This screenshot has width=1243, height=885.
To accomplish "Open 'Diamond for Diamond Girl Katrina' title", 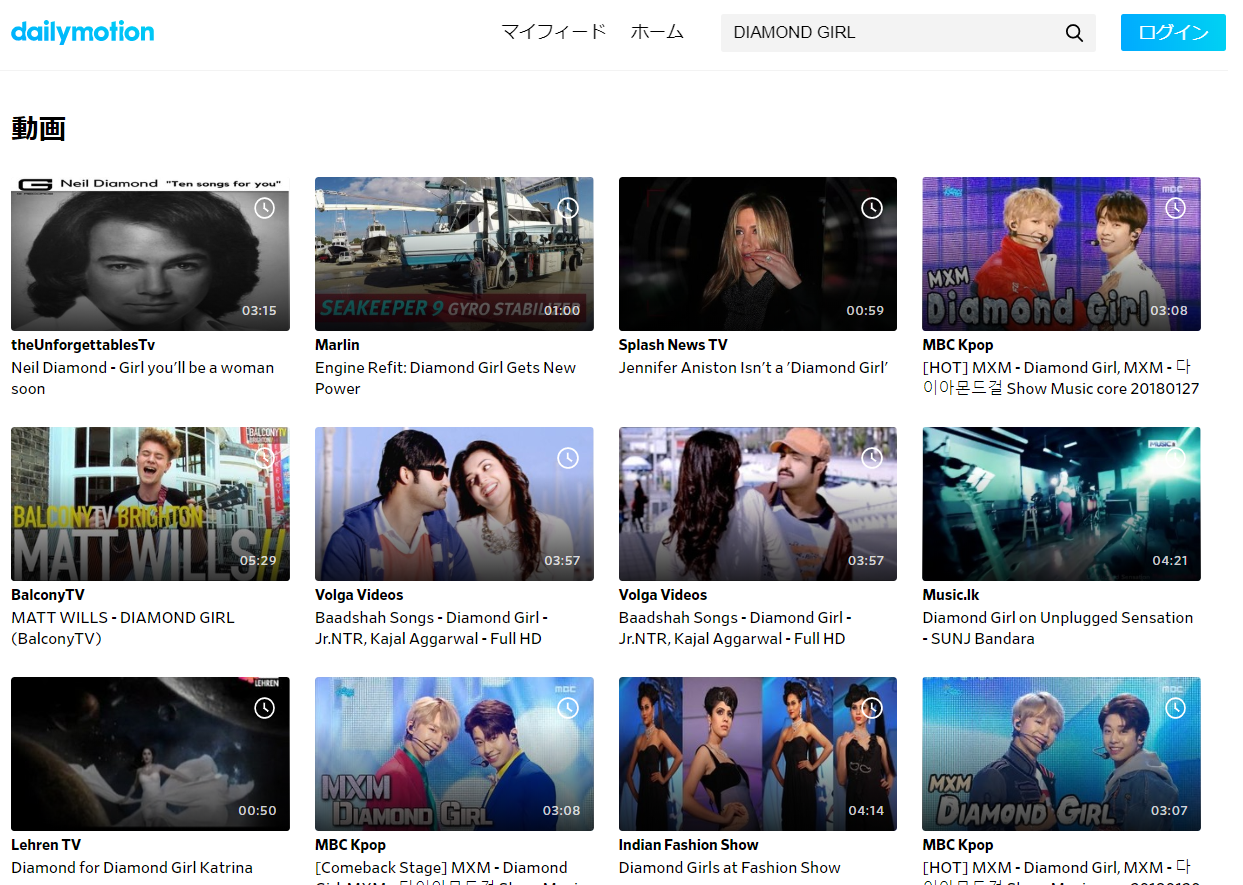I will [x=132, y=868].
